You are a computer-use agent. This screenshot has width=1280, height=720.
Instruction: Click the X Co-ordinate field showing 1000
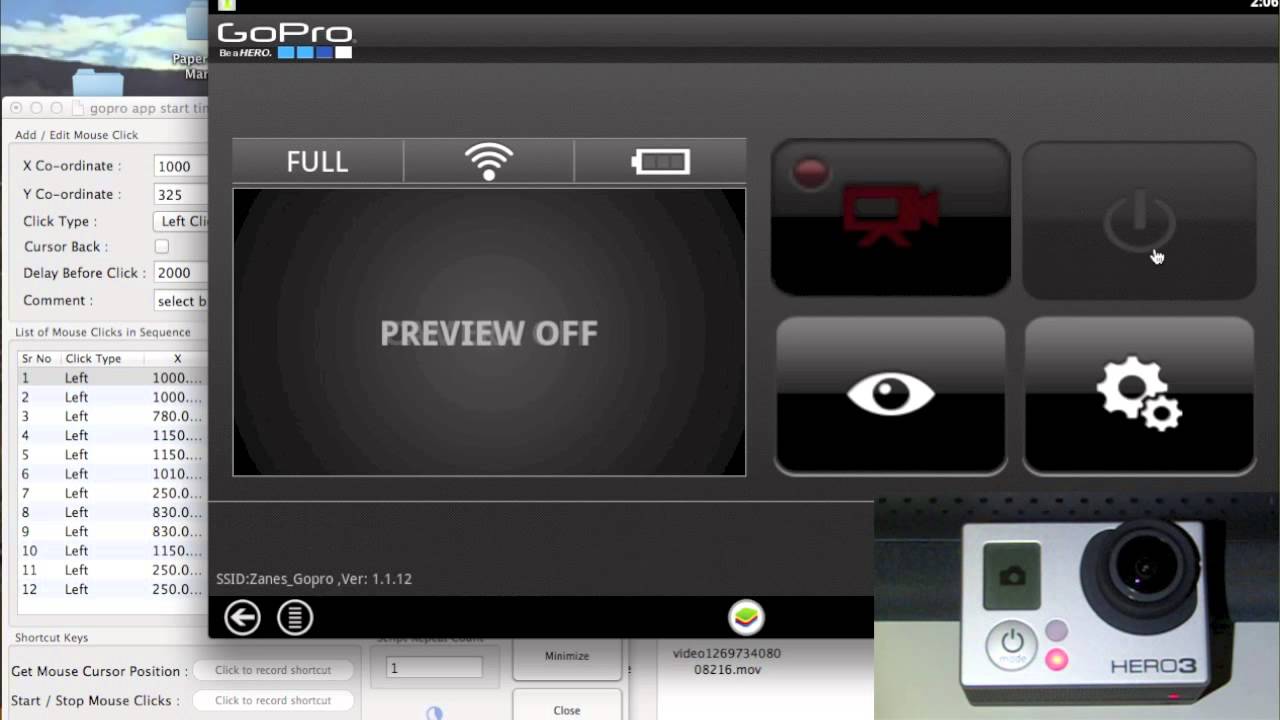(181, 166)
